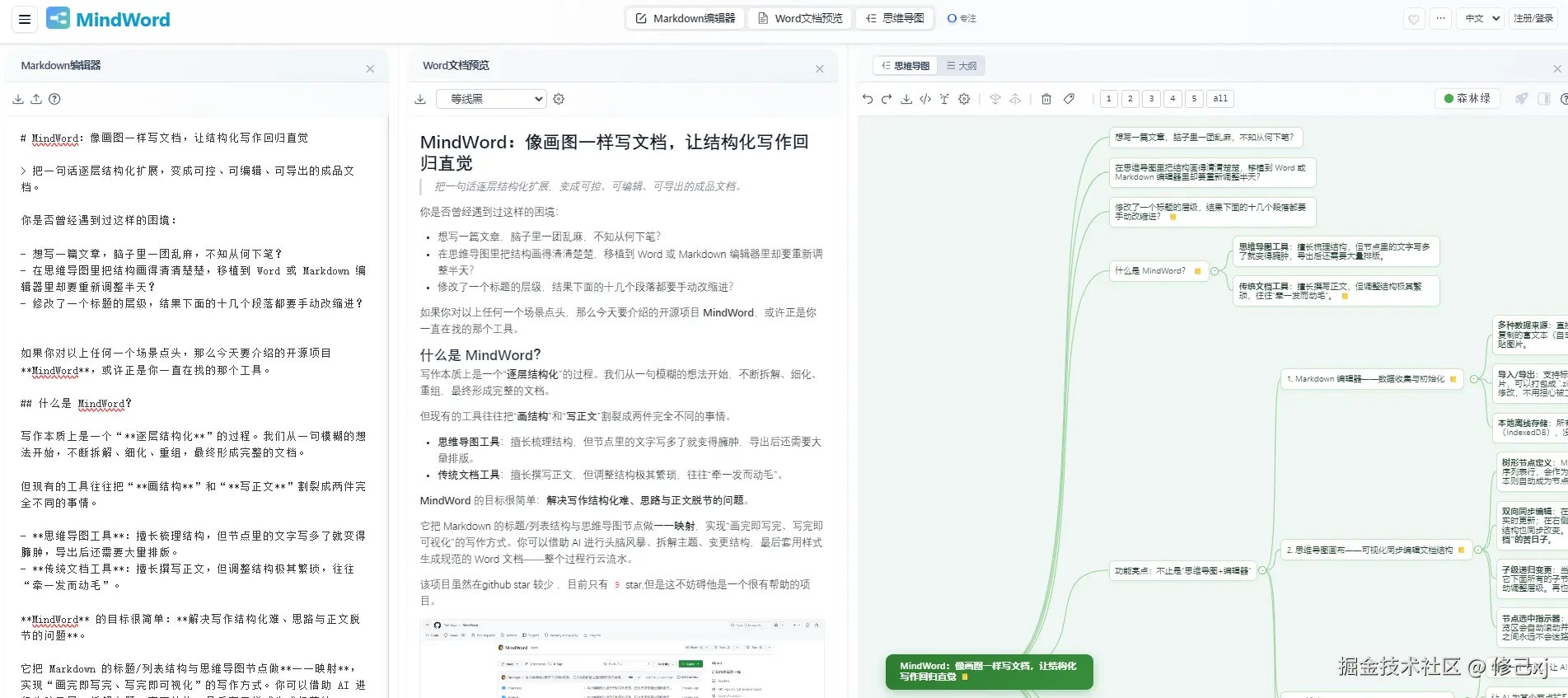
Task: Select the 传统文档工具 mind map node
Action: (1336, 291)
